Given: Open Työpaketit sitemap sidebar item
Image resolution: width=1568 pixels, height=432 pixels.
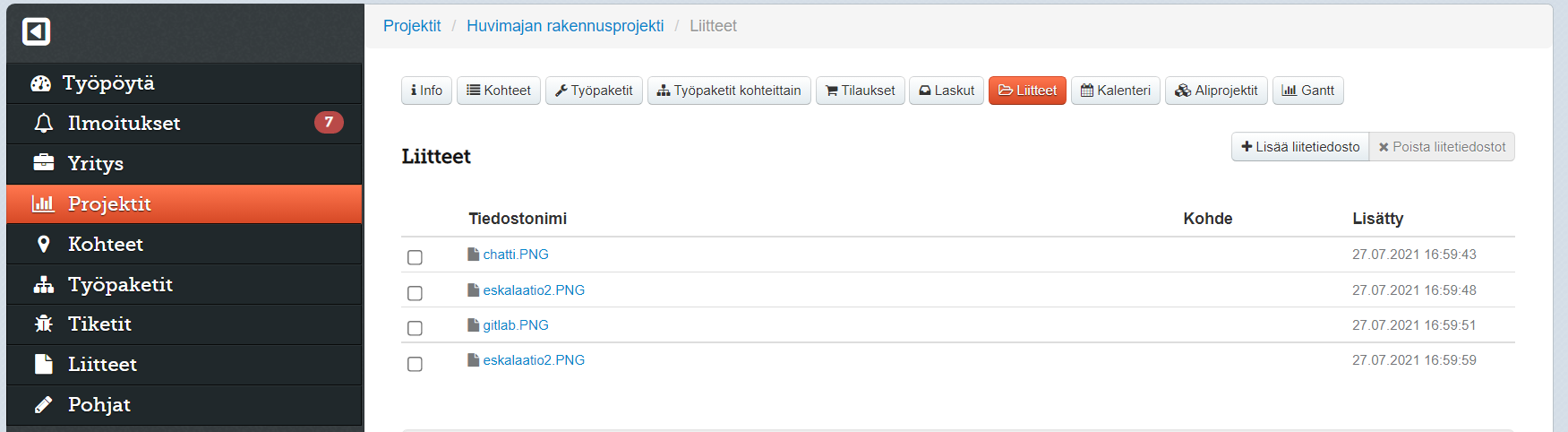Looking at the screenshot, I should click(119, 285).
